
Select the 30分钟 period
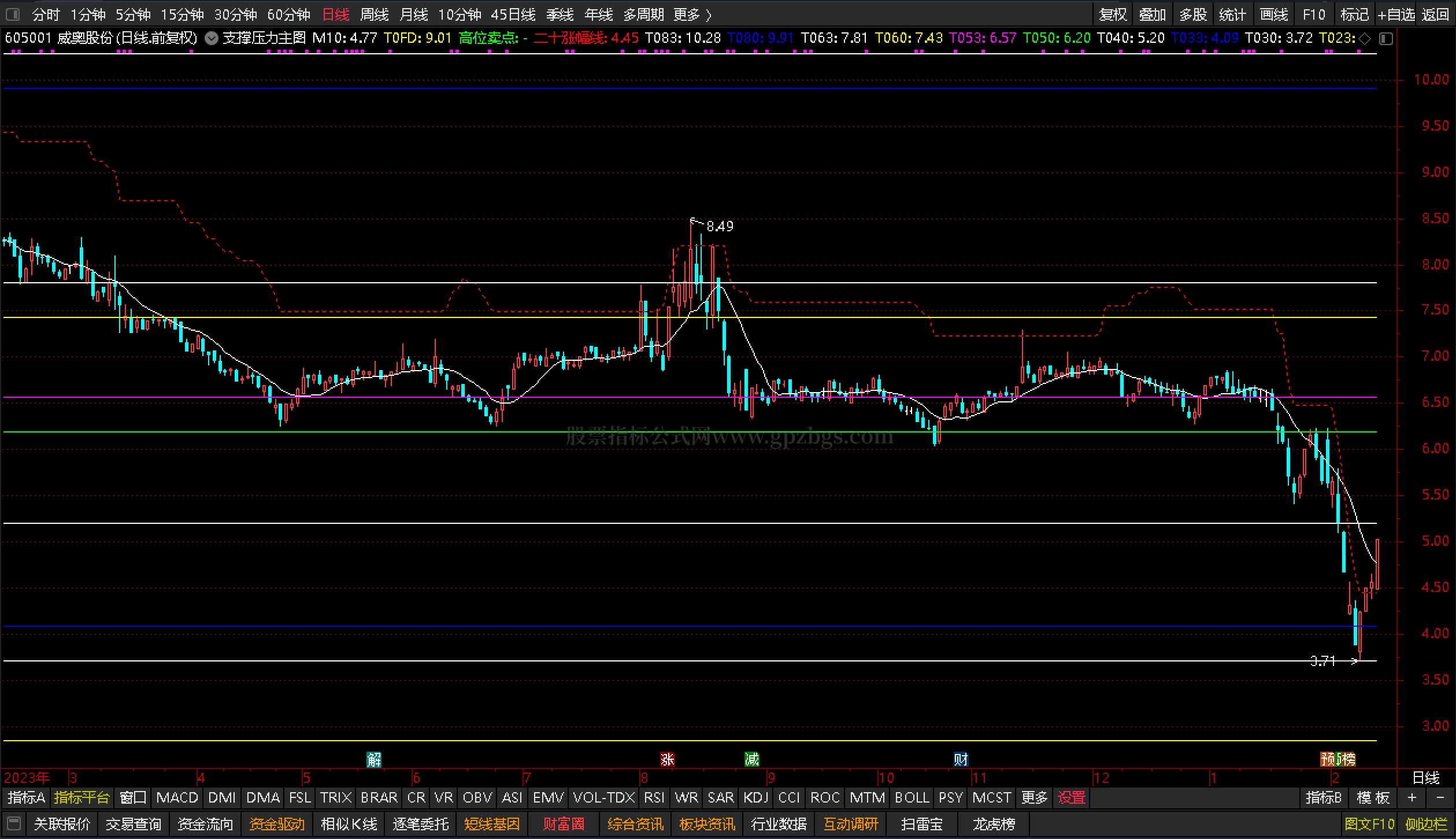pyautogui.click(x=235, y=14)
